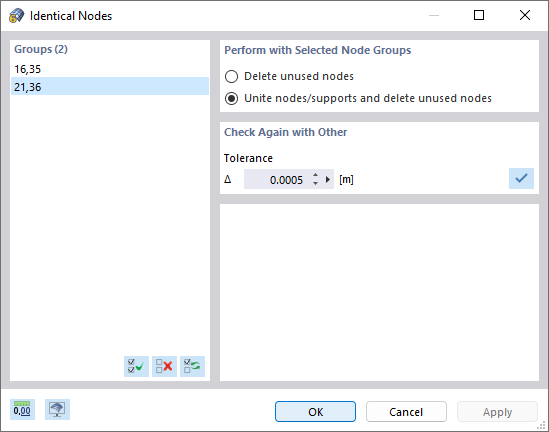Maximize the Identical Nodes dialog window

coord(479,15)
